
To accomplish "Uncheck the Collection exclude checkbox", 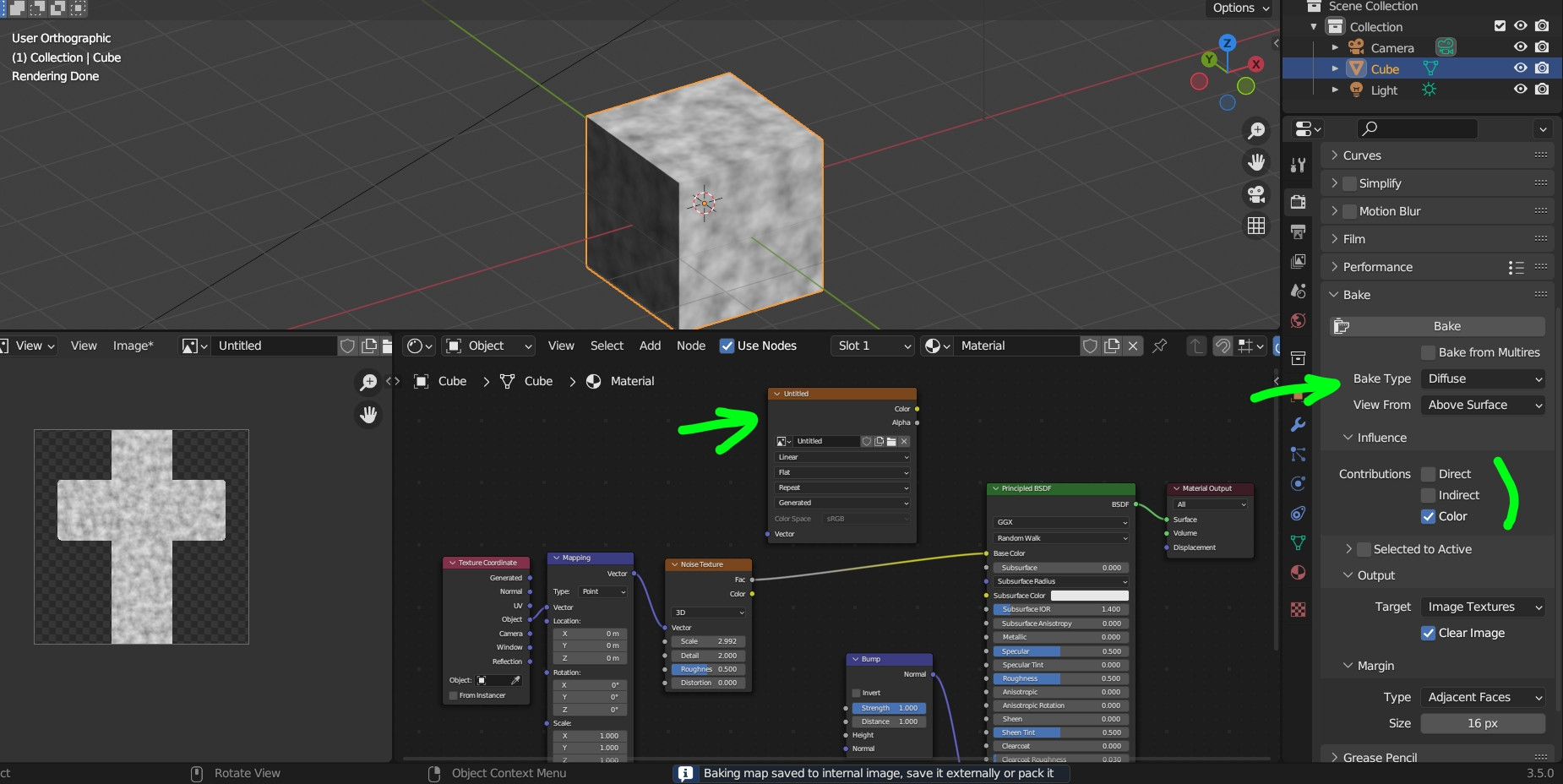I will point(1500,26).
